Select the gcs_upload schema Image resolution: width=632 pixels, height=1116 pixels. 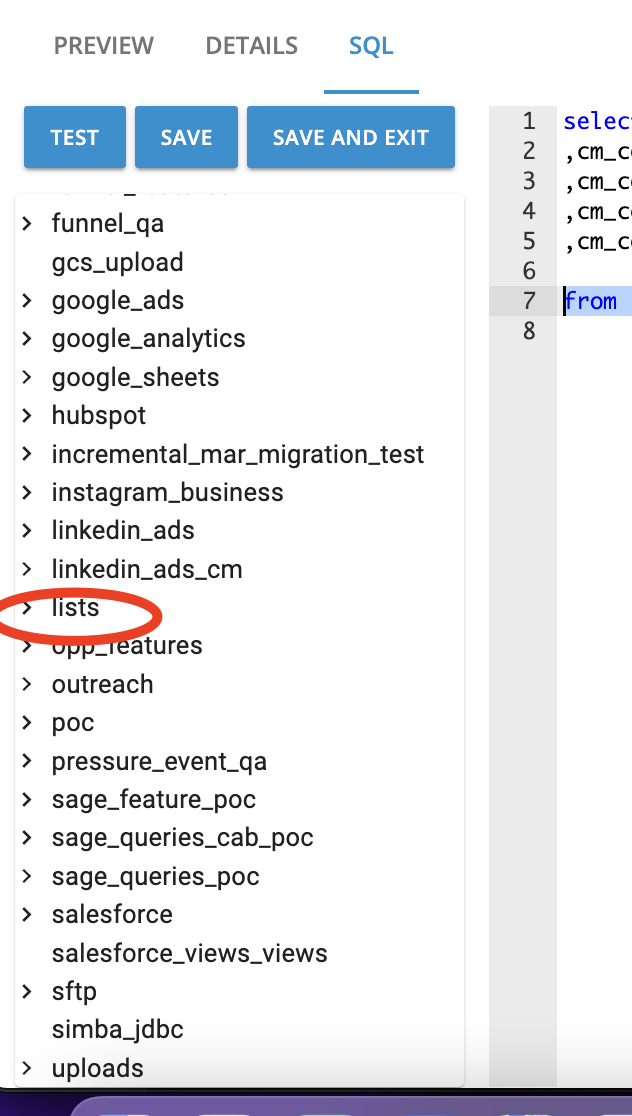coord(117,263)
